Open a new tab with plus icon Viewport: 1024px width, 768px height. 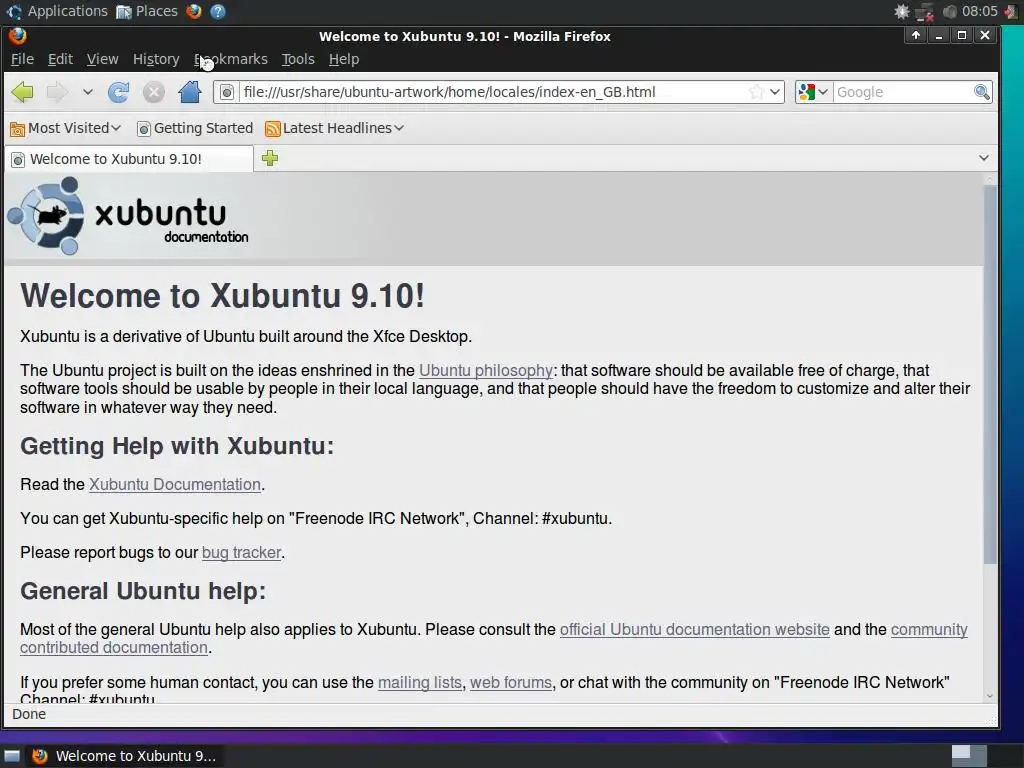tap(270, 158)
